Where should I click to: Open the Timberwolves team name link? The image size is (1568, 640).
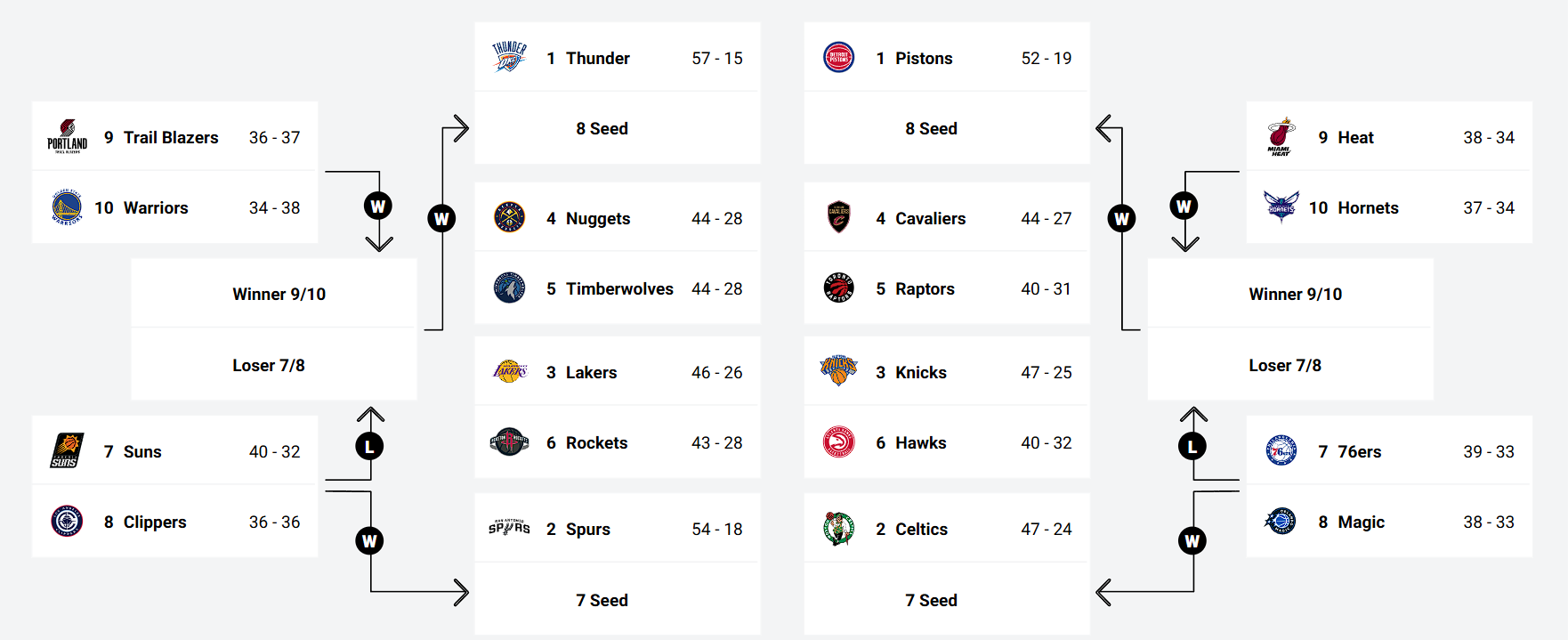[619, 288]
